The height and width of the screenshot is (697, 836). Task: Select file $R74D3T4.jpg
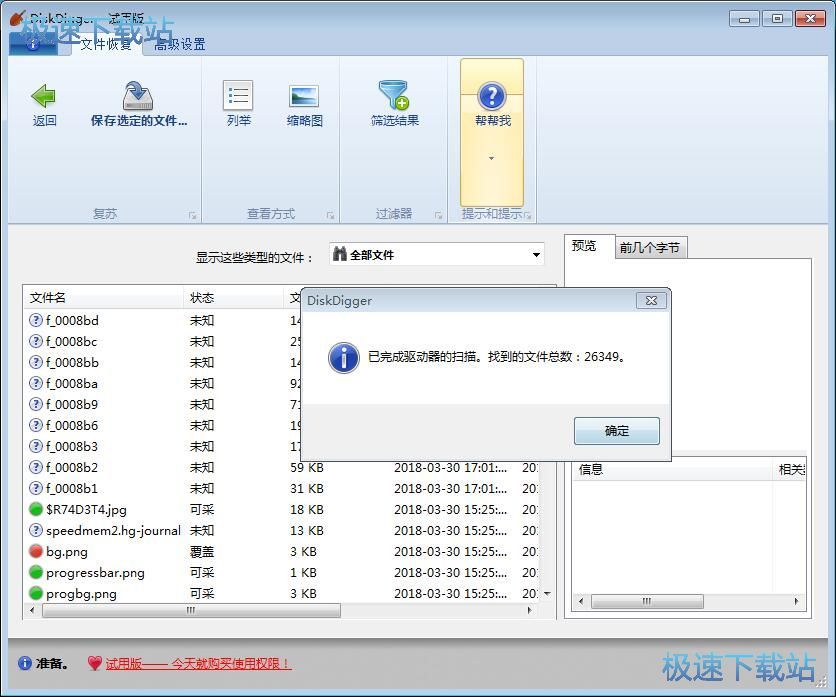(86, 510)
